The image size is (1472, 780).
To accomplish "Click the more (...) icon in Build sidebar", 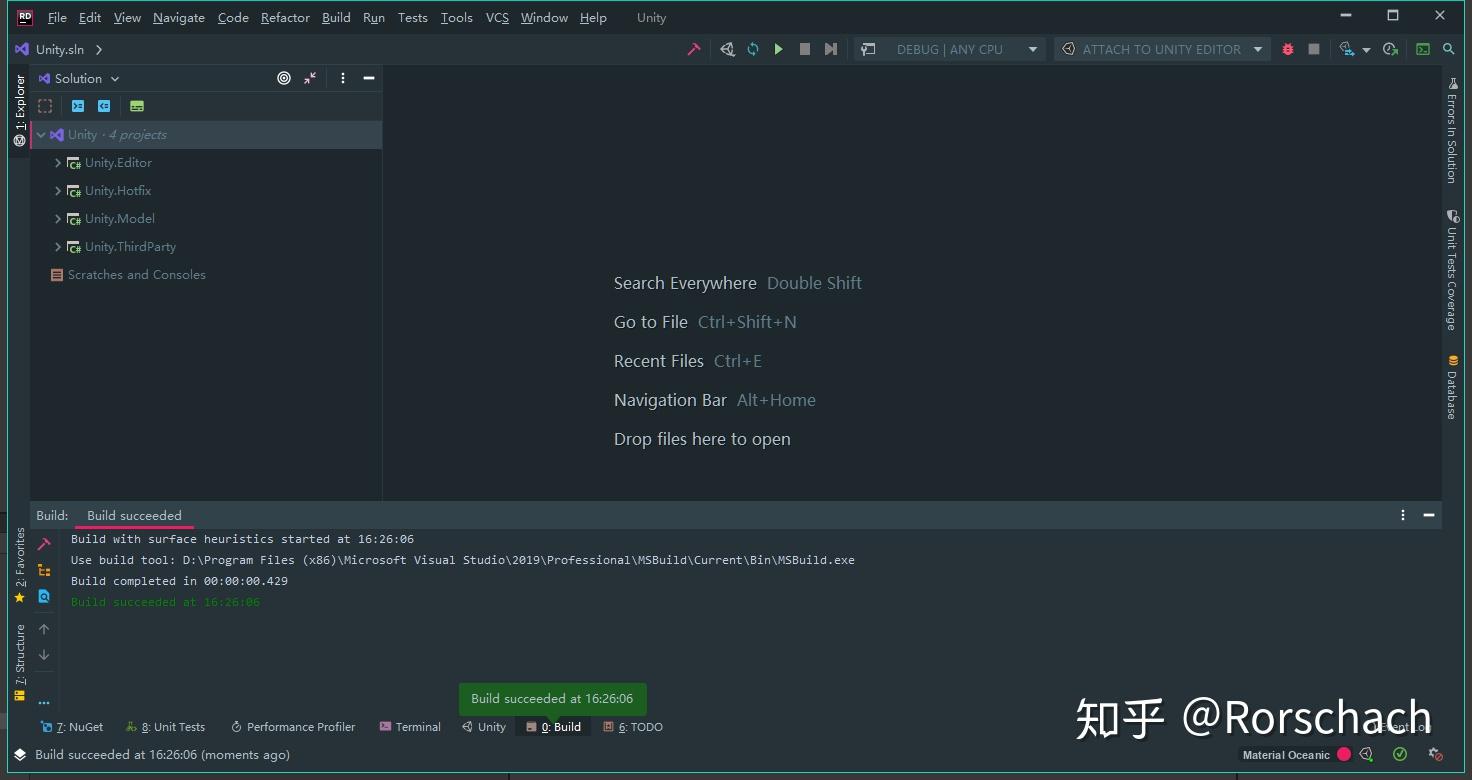I will (44, 703).
